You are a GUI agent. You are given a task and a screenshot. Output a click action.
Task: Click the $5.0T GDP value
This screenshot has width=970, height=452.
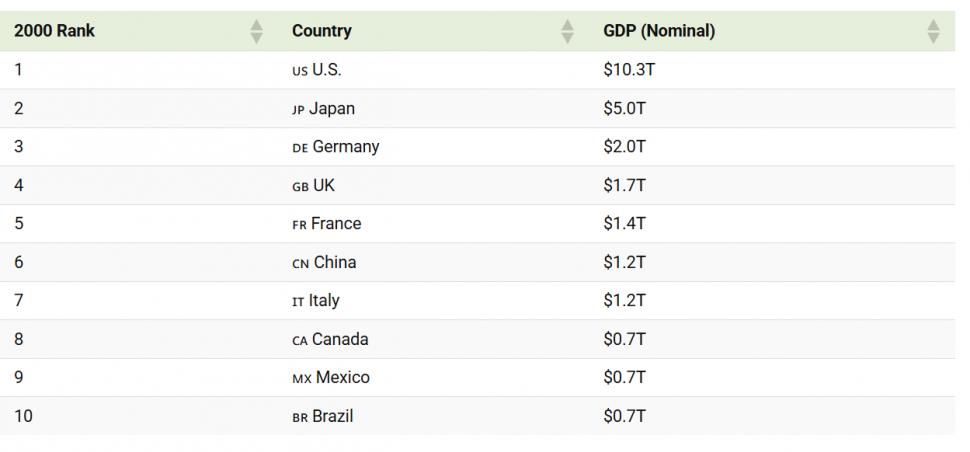[x=625, y=109]
